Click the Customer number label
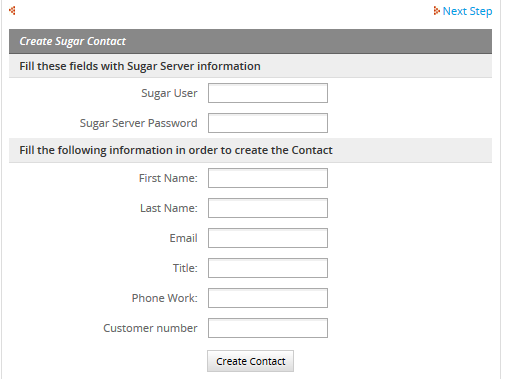Image resolution: width=510 pixels, height=379 pixels. pos(150,328)
